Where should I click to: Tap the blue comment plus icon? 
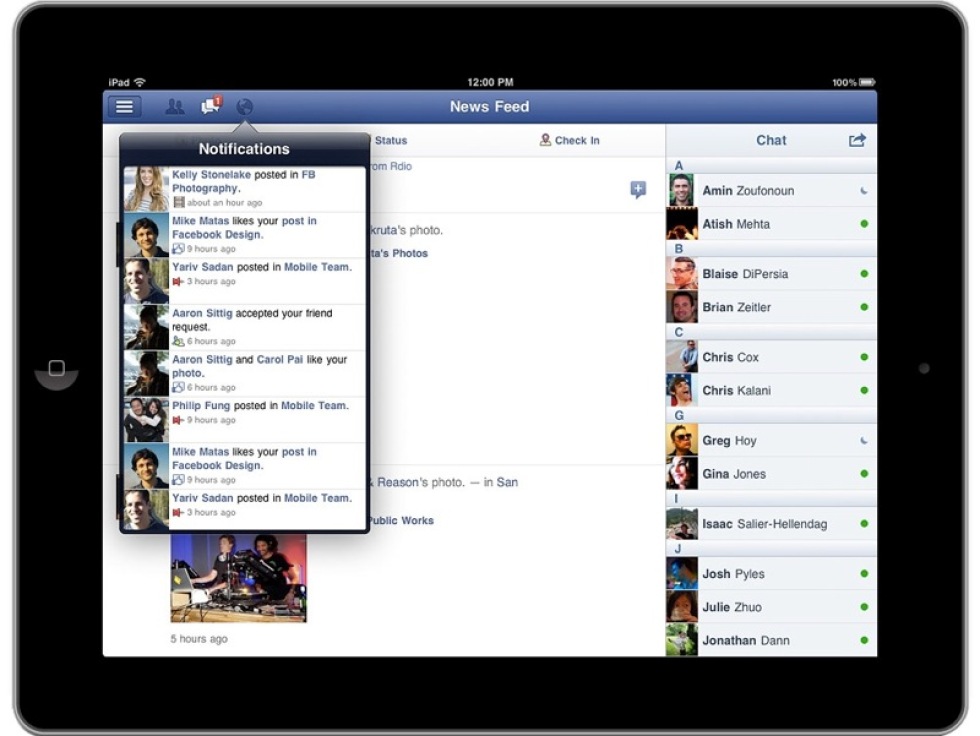point(638,190)
